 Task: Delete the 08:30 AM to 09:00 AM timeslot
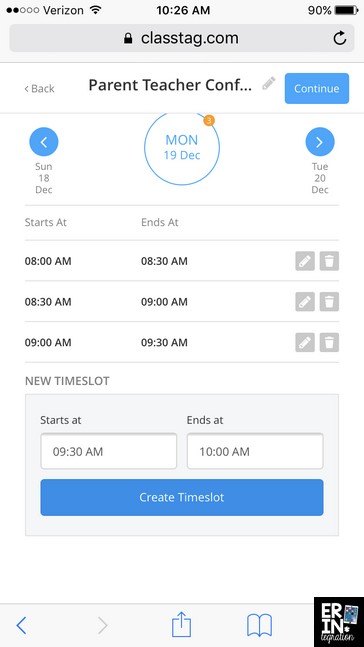pyautogui.click(x=329, y=302)
